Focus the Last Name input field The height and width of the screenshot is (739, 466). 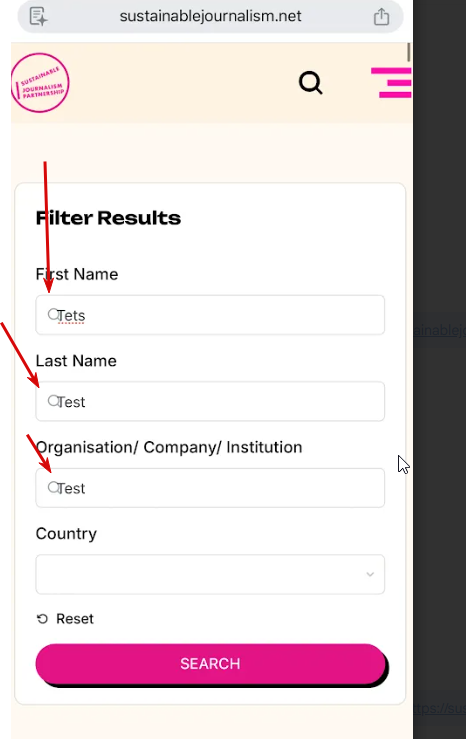click(x=210, y=402)
